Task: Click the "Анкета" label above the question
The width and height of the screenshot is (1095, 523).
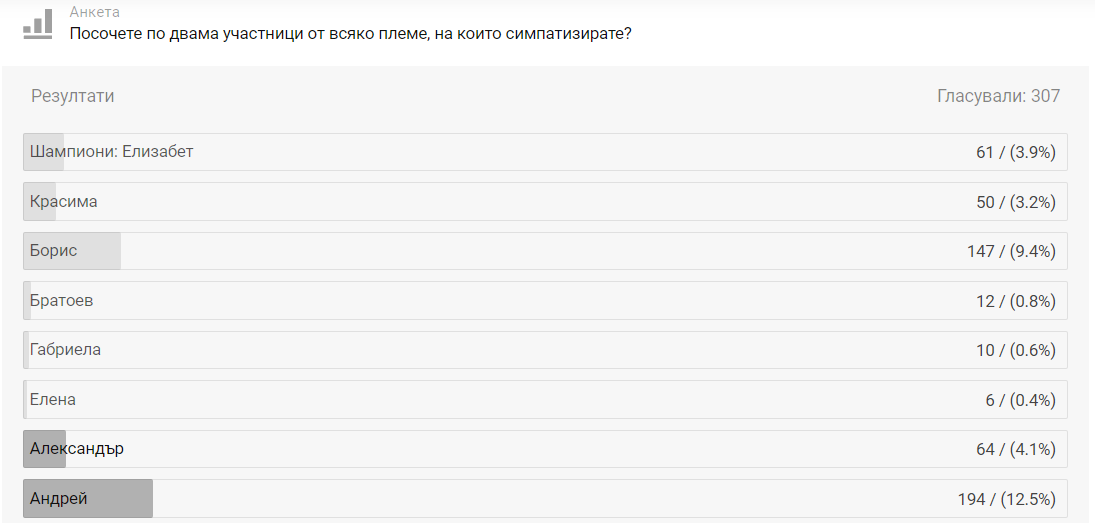Action: coord(95,12)
